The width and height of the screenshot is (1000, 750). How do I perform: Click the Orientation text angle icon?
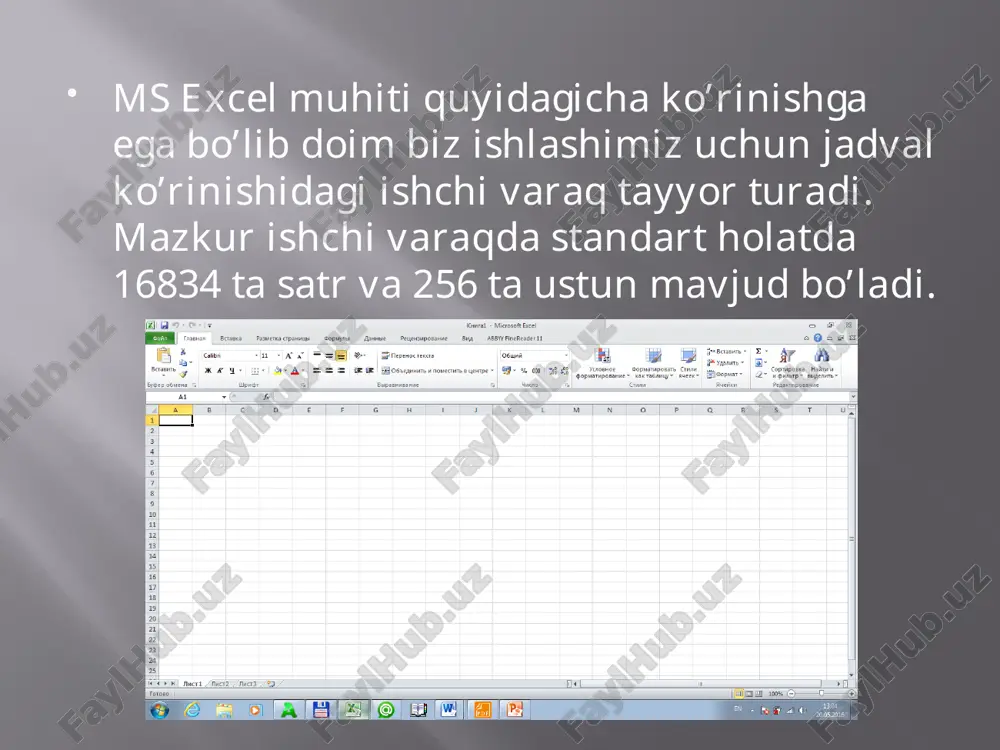click(x=358, y=355)
